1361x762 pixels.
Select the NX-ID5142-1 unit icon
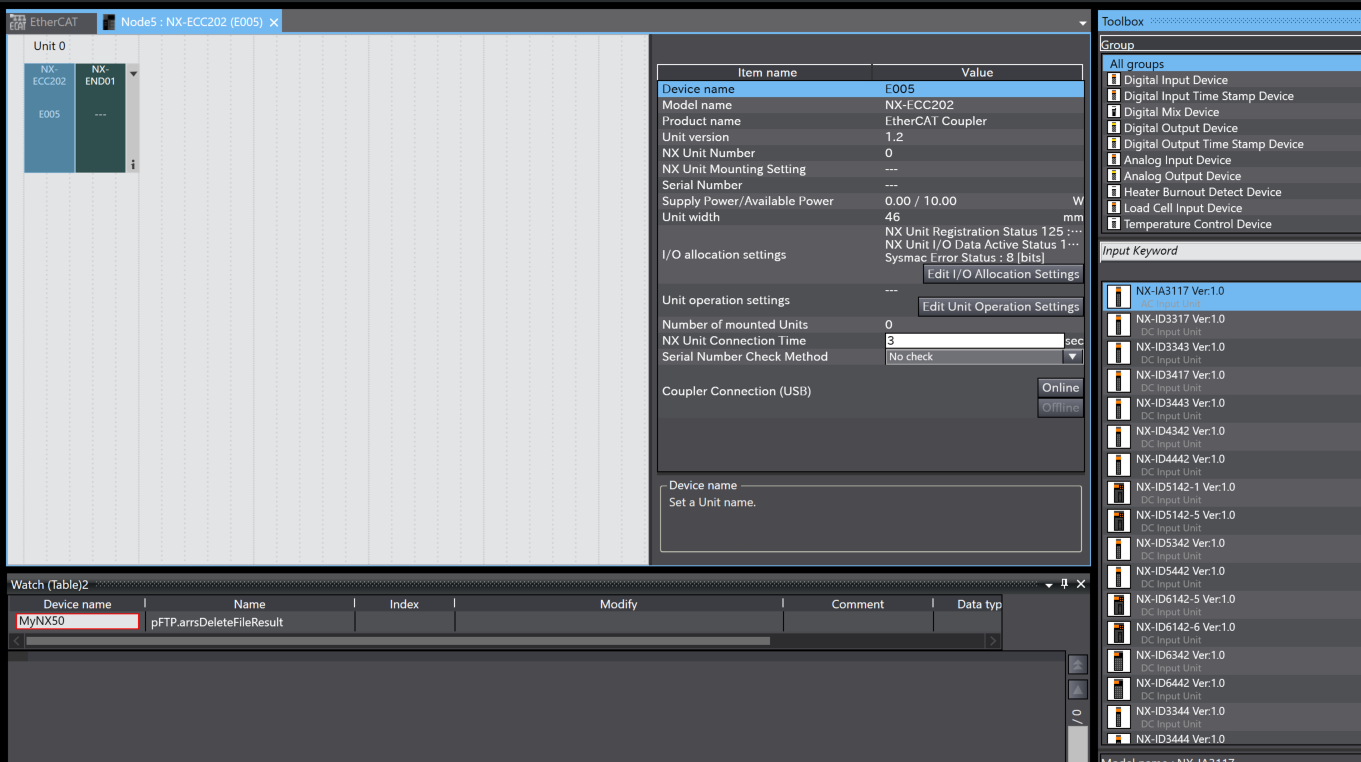tap(1120, 493)
